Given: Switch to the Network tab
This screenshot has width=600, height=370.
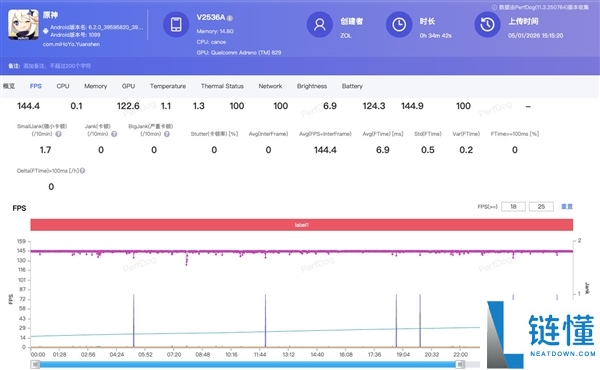Looking at the screenshot, I should point(270,86).
